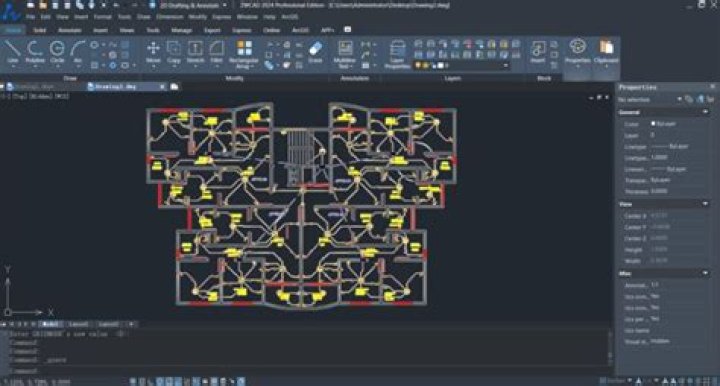The width and height of the screenshot is (720, 386).
Task: Expand the Layers panel title bar
Action: (x=452, y=78)
